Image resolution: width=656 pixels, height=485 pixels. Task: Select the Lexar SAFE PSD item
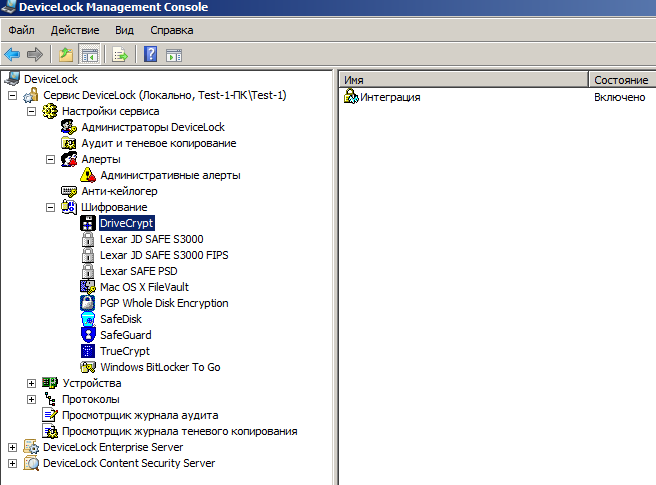pos(138,271)
